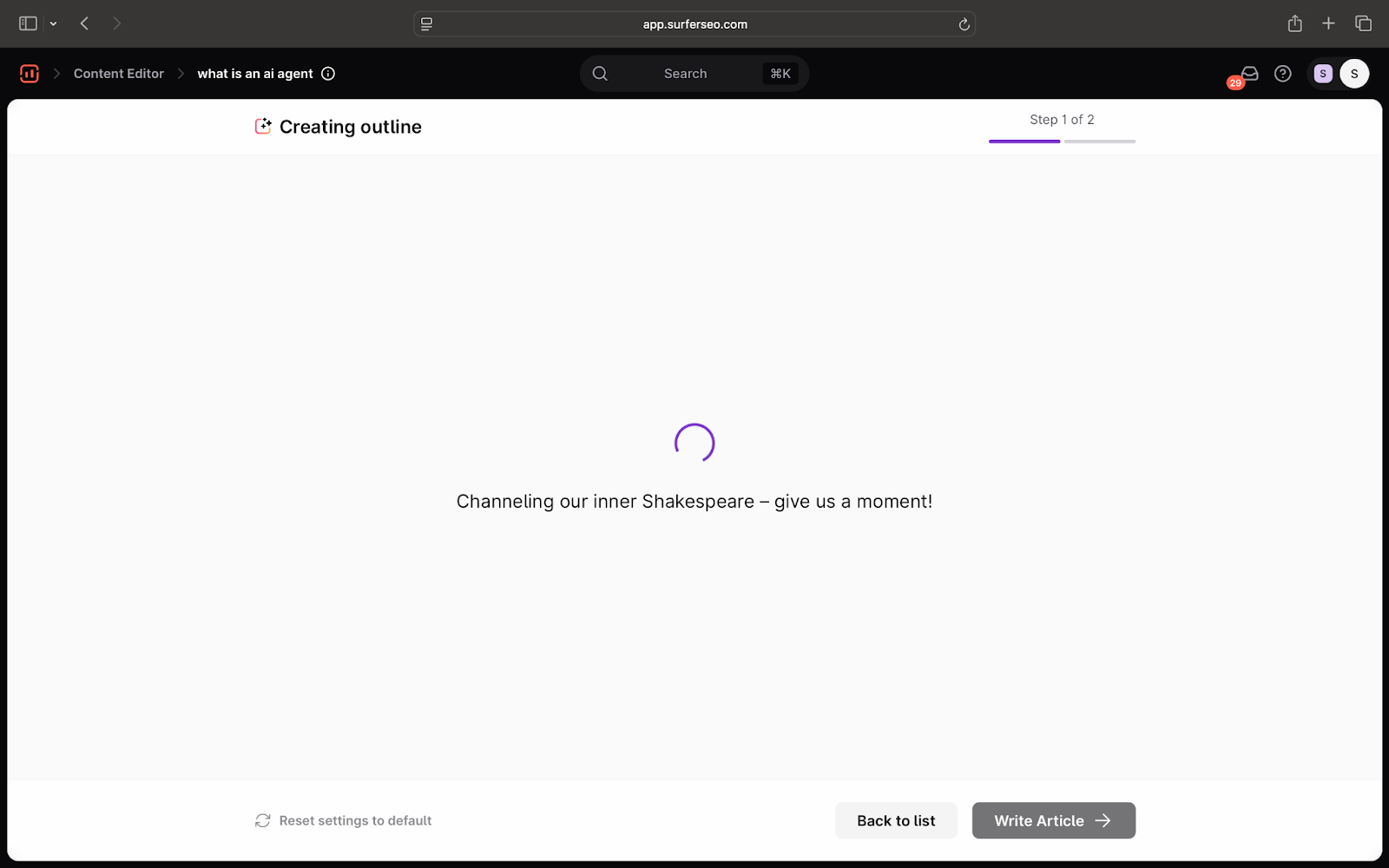Open the help question mark icon
The height and width of the screenshot is (868, 1389).
point(1282,74)
